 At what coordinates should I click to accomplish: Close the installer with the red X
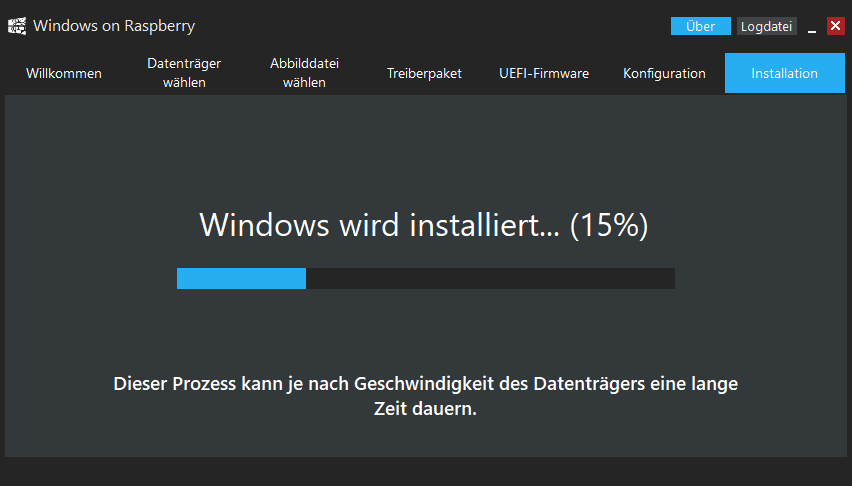coord(836,26)
